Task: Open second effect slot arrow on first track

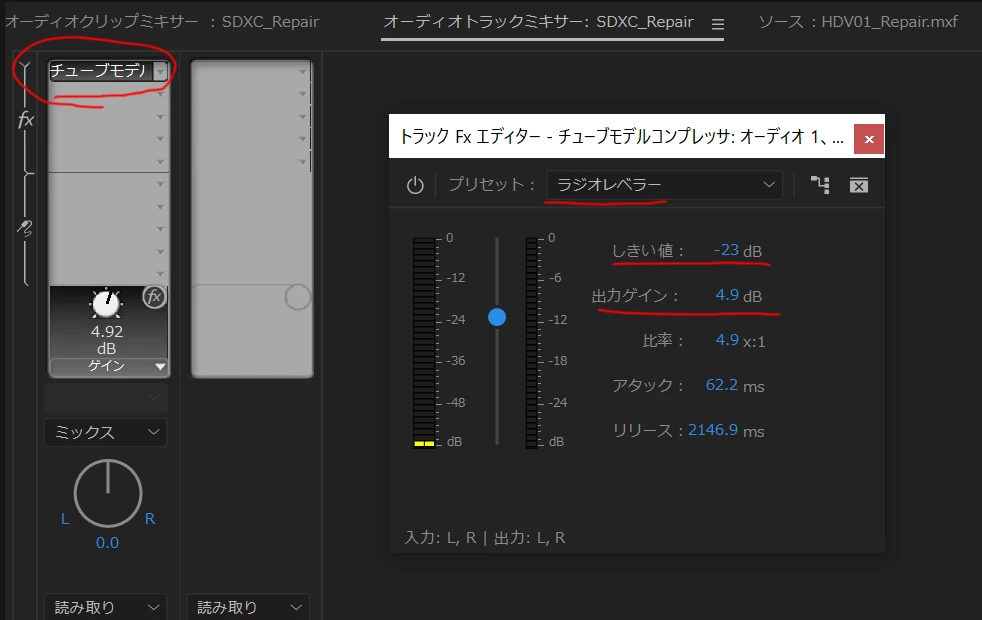Action: click(160, 94)
